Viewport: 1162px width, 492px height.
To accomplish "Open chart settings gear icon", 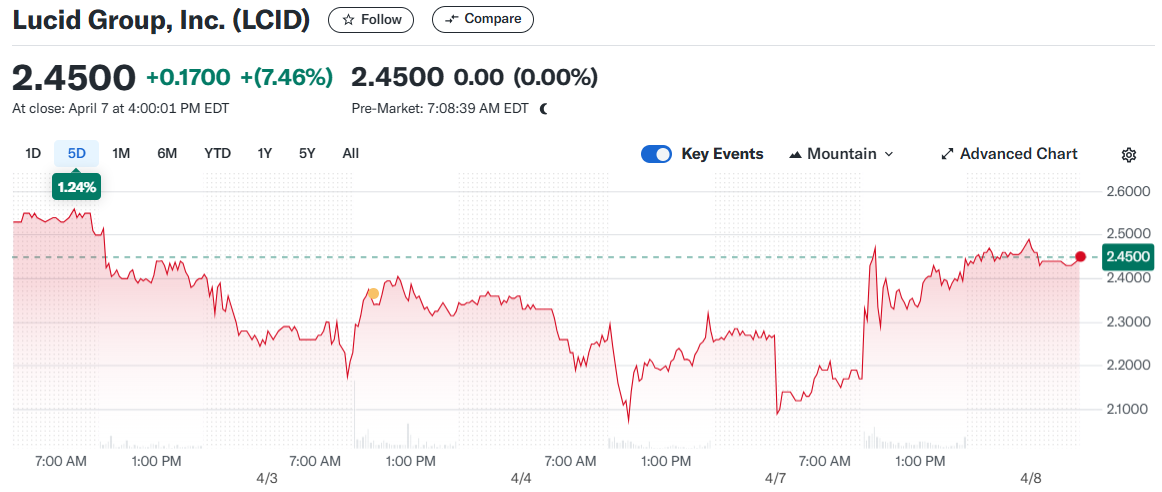I will (x=1129, y=154).
